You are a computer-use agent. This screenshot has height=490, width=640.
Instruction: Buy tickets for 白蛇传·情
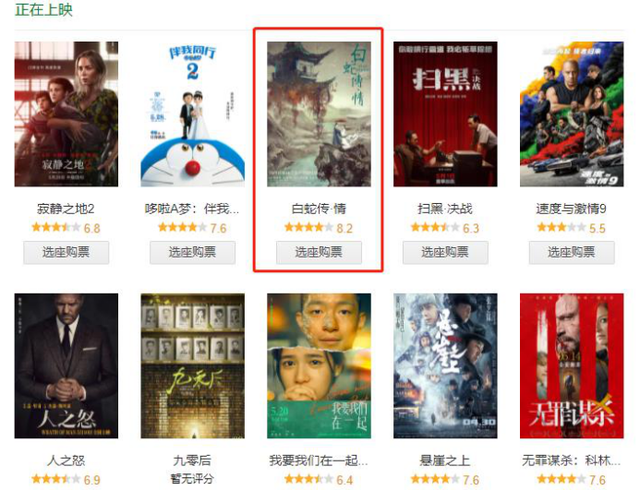point(319,252)
